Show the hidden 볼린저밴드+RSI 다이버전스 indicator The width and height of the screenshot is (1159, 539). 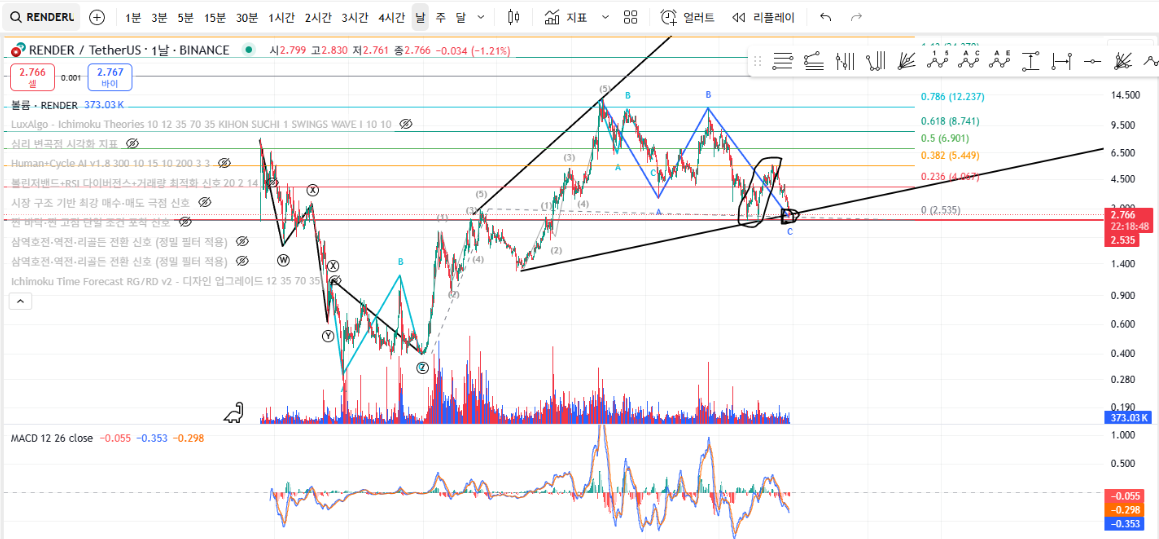[x=271, y=182]
